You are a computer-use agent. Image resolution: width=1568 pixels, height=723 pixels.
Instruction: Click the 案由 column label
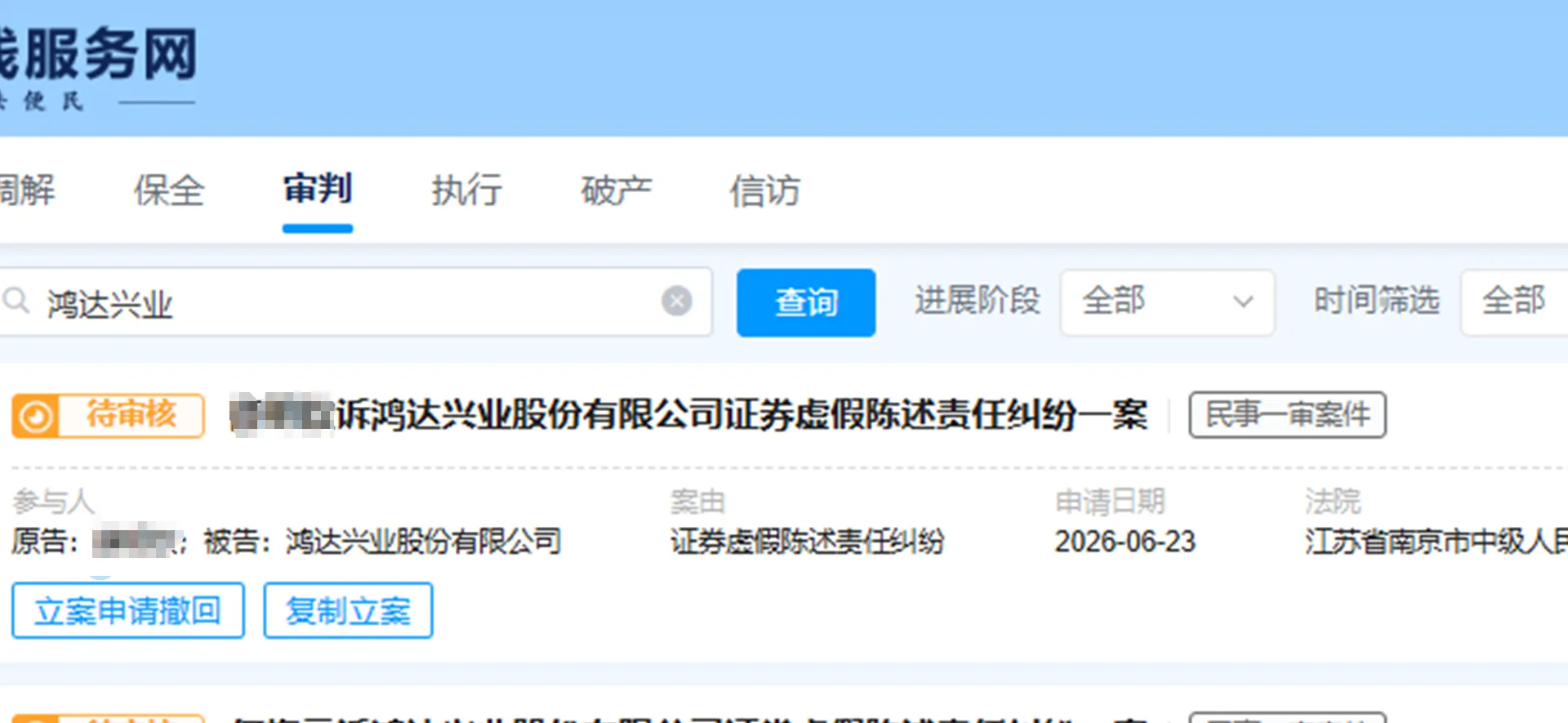click(x=698, y=501)
